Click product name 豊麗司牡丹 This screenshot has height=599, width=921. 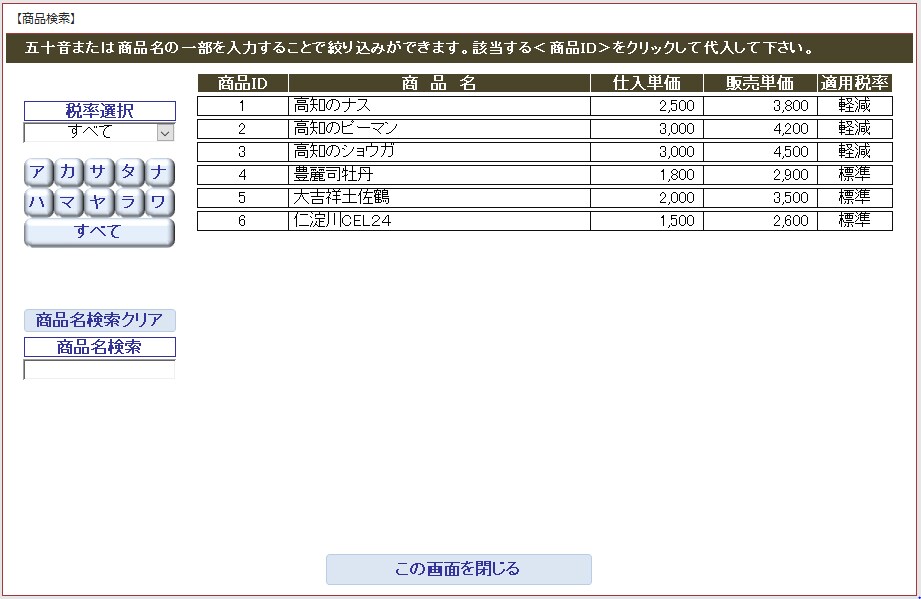(x=439, y=174)
